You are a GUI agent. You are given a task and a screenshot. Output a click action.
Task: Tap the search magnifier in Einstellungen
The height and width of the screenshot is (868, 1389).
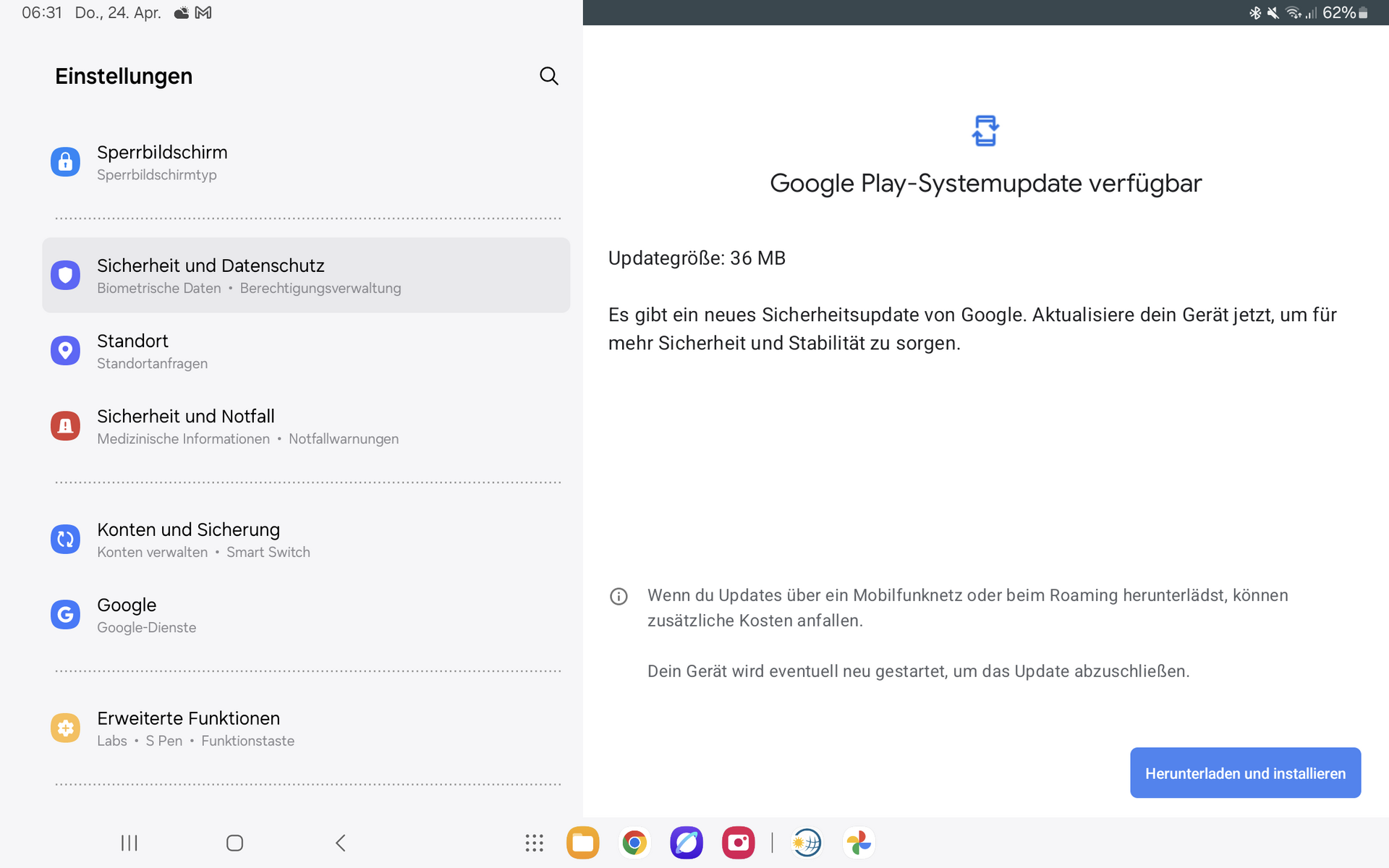(x=548, y=76)
